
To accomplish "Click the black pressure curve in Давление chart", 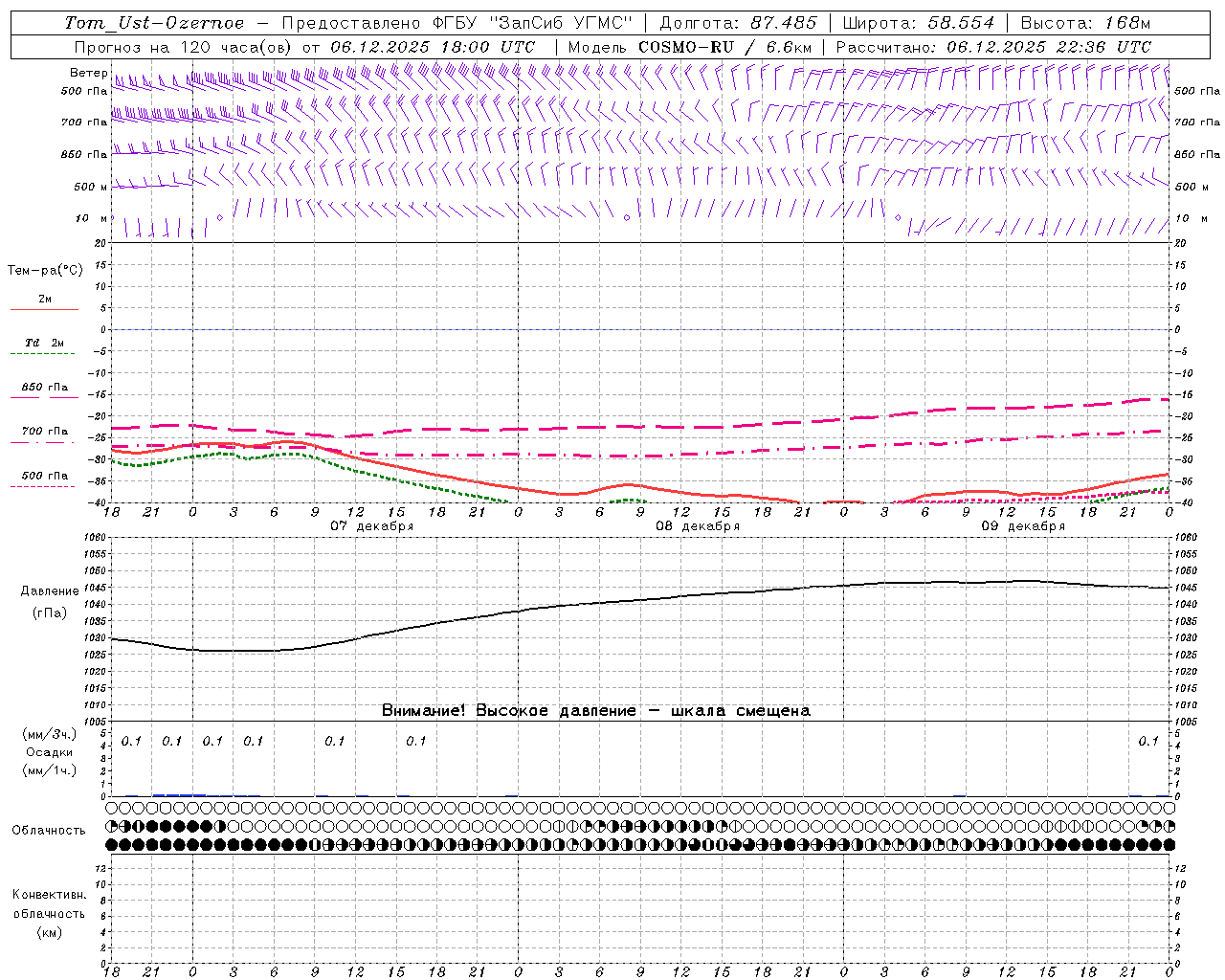I will [641, 601].
